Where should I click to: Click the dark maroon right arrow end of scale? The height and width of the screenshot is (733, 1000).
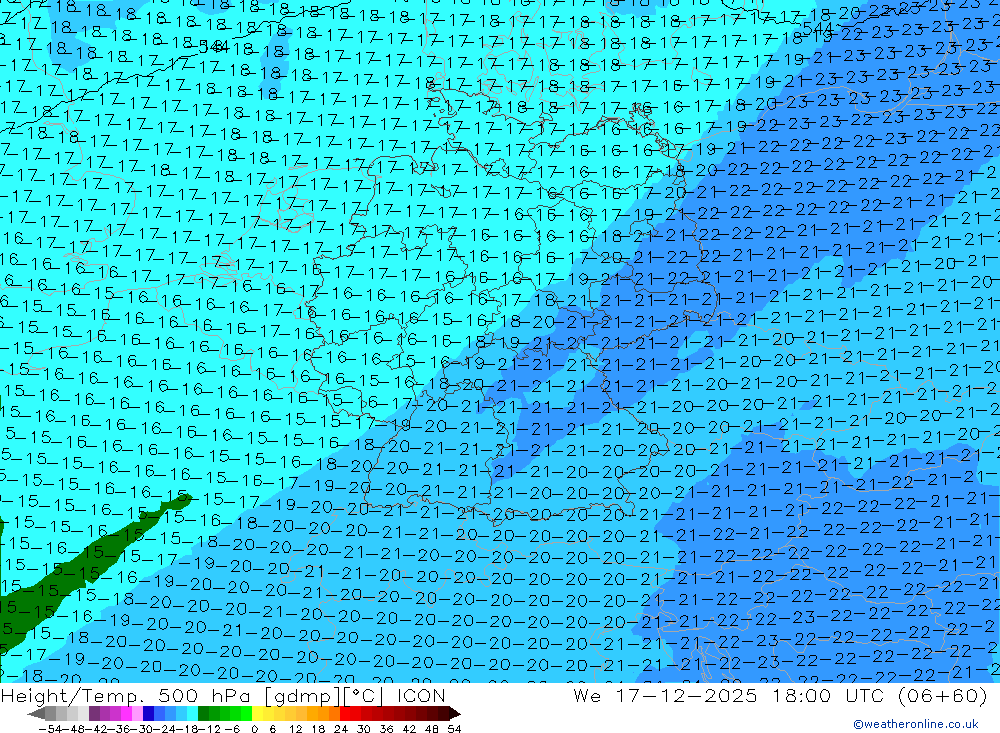(x=455, y=713)
